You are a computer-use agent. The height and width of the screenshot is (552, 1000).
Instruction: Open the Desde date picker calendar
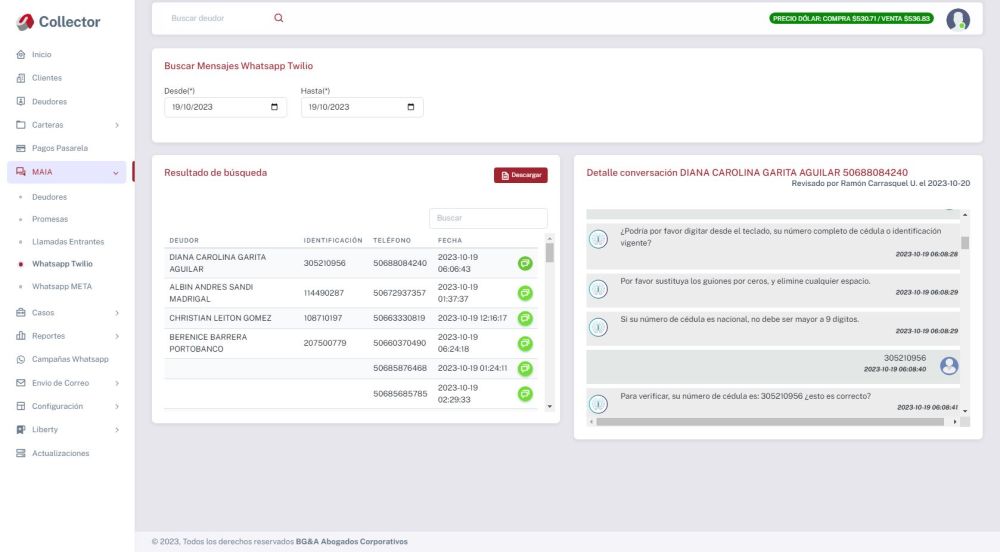click(274, 107)
